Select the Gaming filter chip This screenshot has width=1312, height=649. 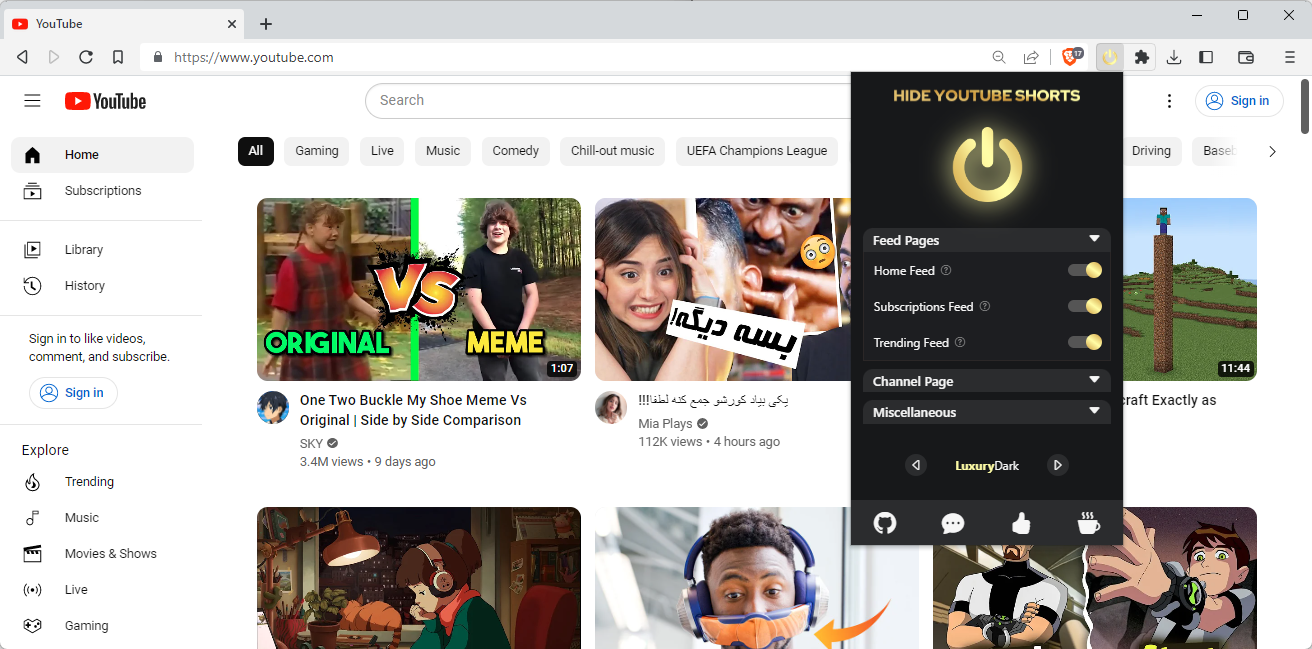pyautogui.click(x=317, y=151)
